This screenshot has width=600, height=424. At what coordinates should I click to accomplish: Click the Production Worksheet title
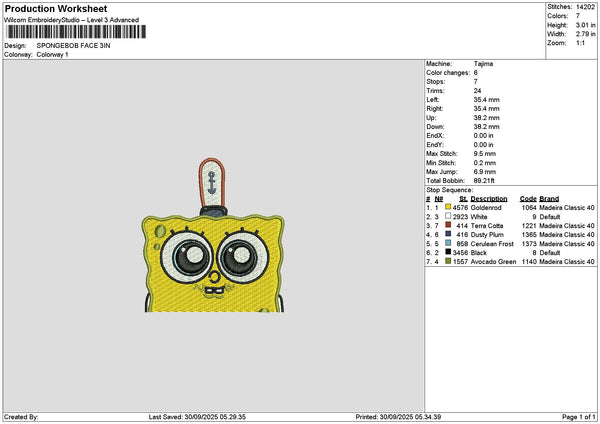click(56, 8)
